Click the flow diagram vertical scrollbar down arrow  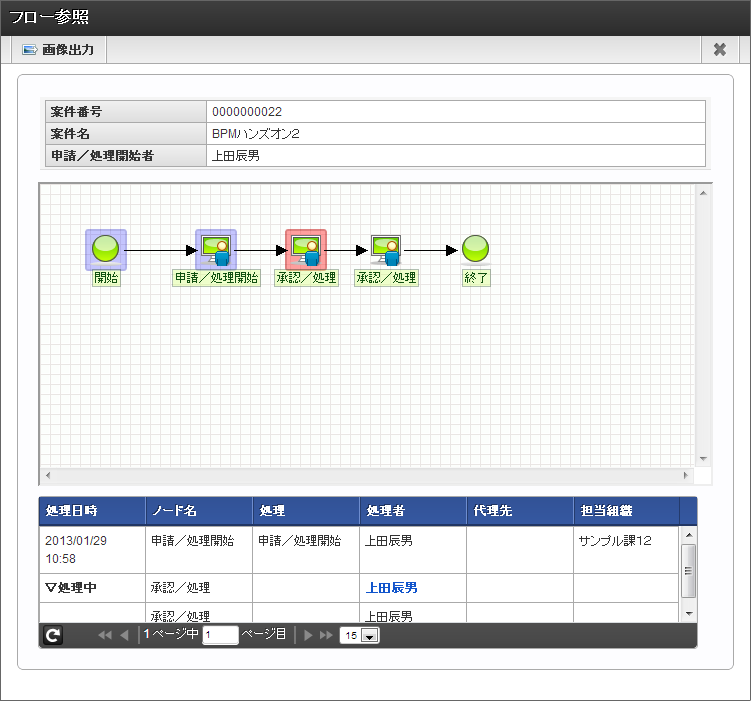tap(703, 459)
